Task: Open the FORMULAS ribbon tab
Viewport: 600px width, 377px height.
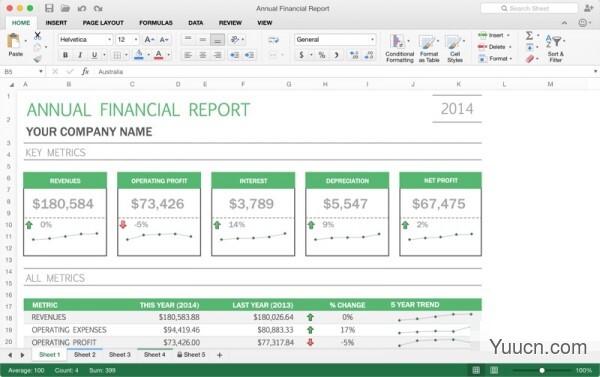Action: (x=156, y=23)
